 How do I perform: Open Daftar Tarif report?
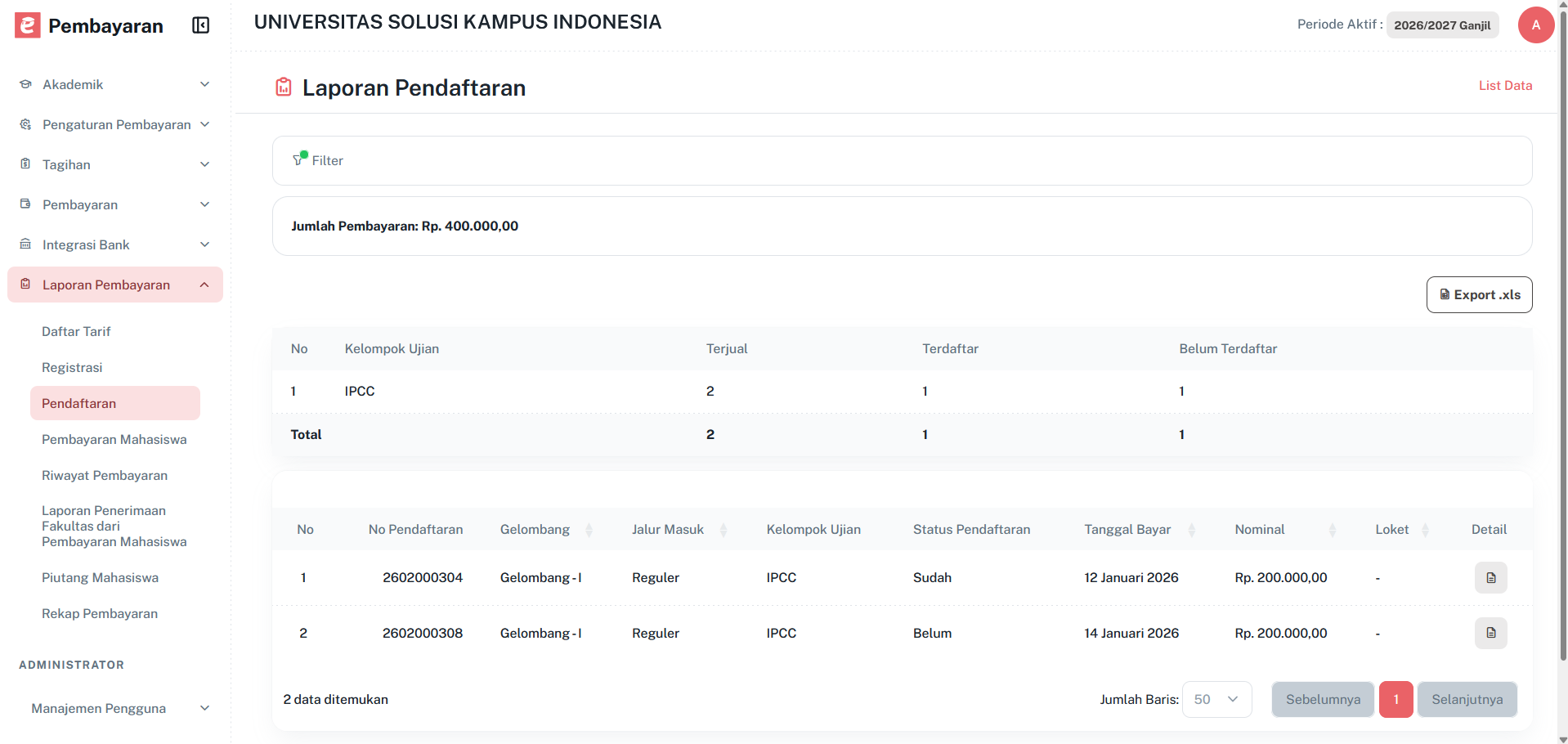point(76,331)
